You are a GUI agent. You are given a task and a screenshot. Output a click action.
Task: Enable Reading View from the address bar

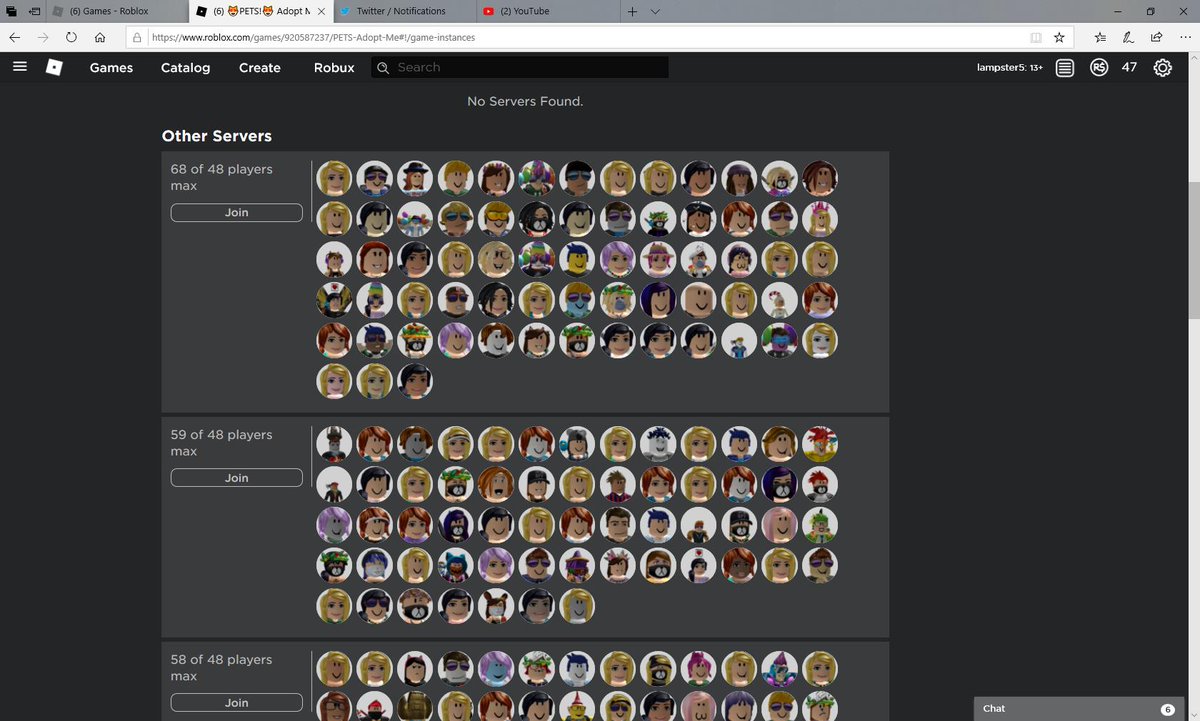1036,37
